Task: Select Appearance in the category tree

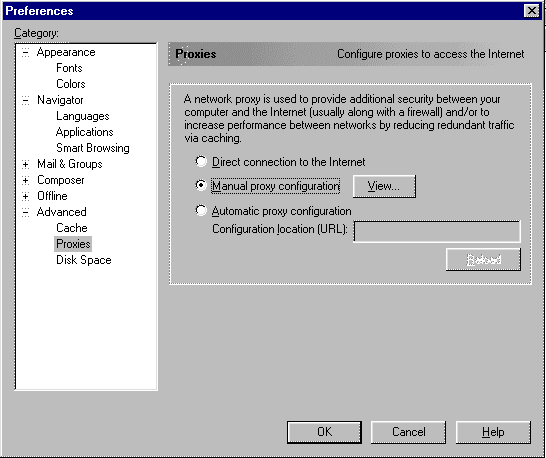Action: [x=66, y=52]
